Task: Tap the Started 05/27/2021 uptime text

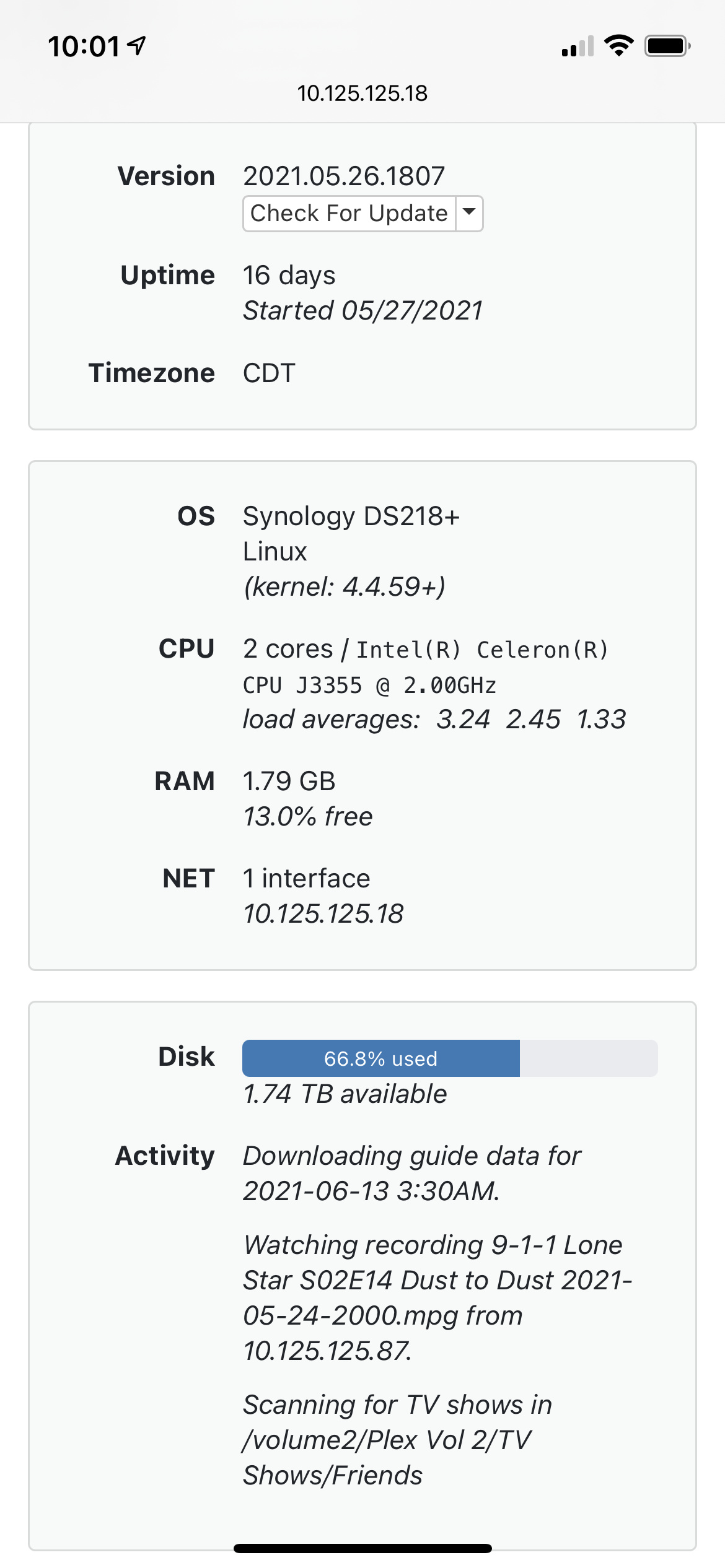Action: [x=362, y=311]
